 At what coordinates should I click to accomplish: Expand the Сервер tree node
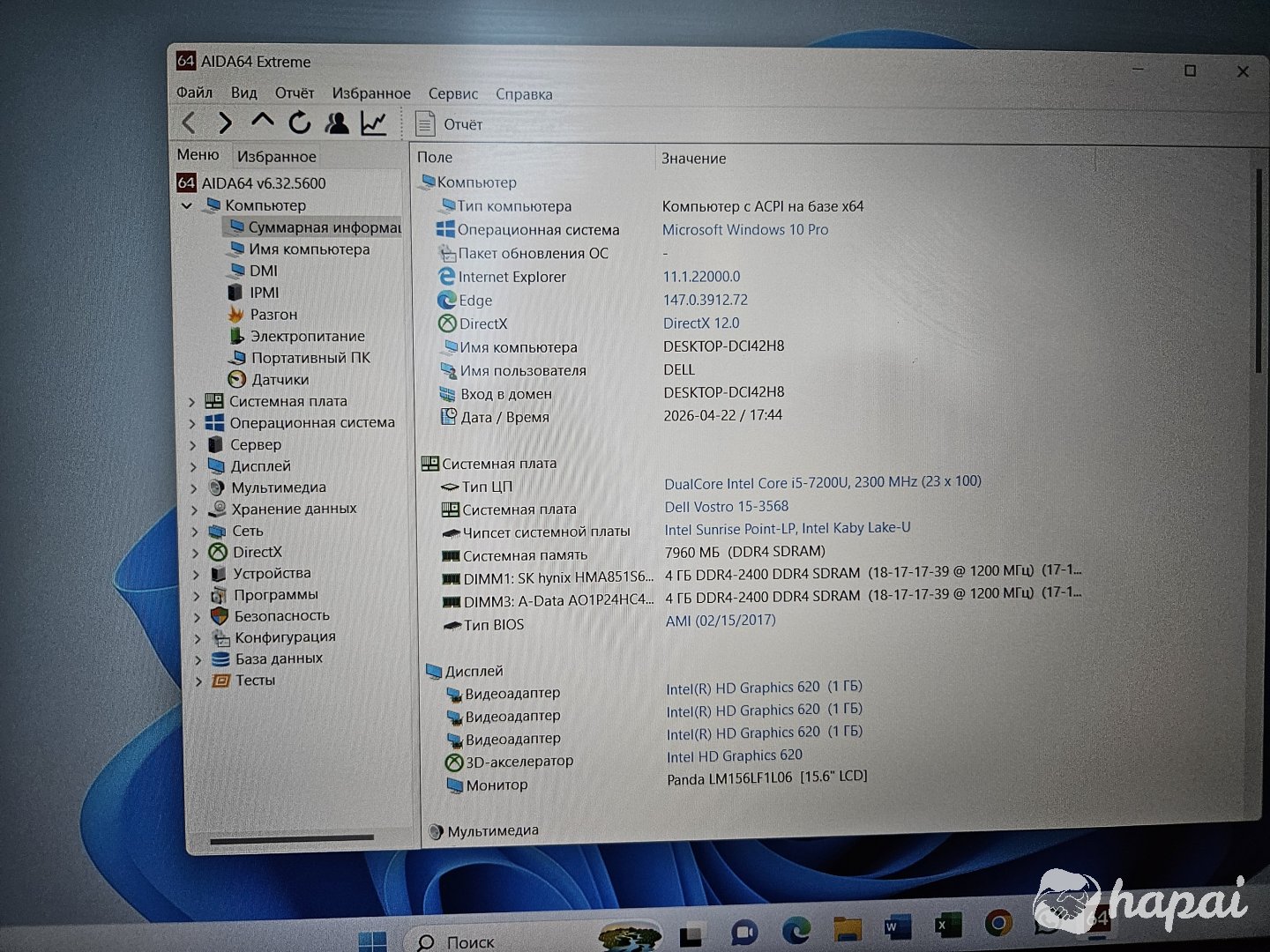coord(193,445)
